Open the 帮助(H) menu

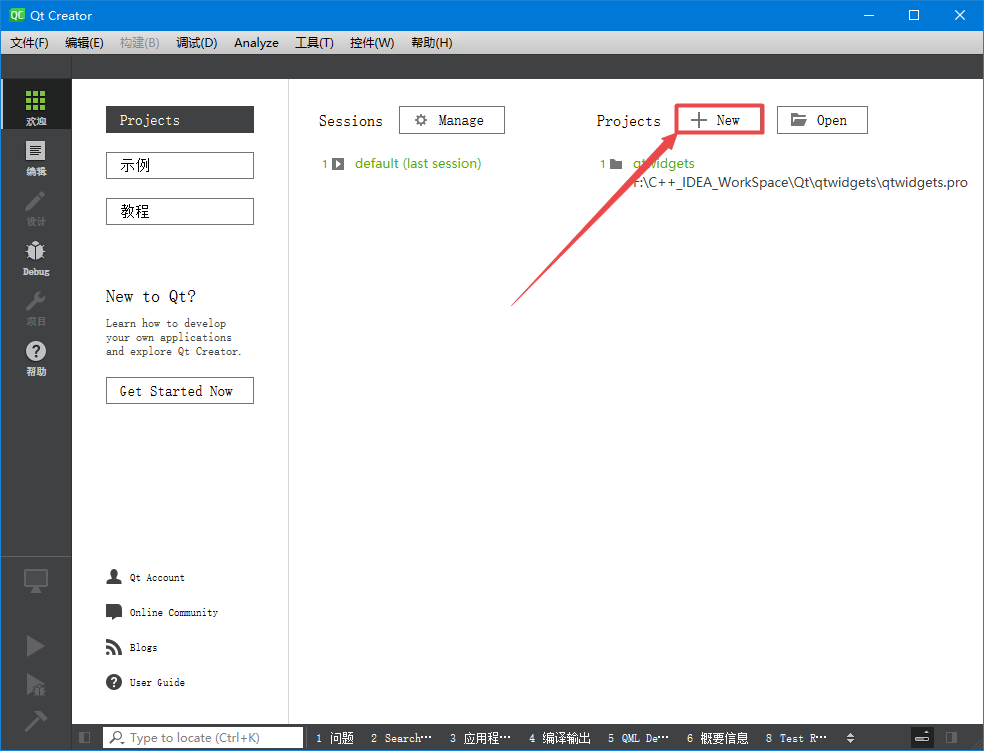(x=432, y=43)
